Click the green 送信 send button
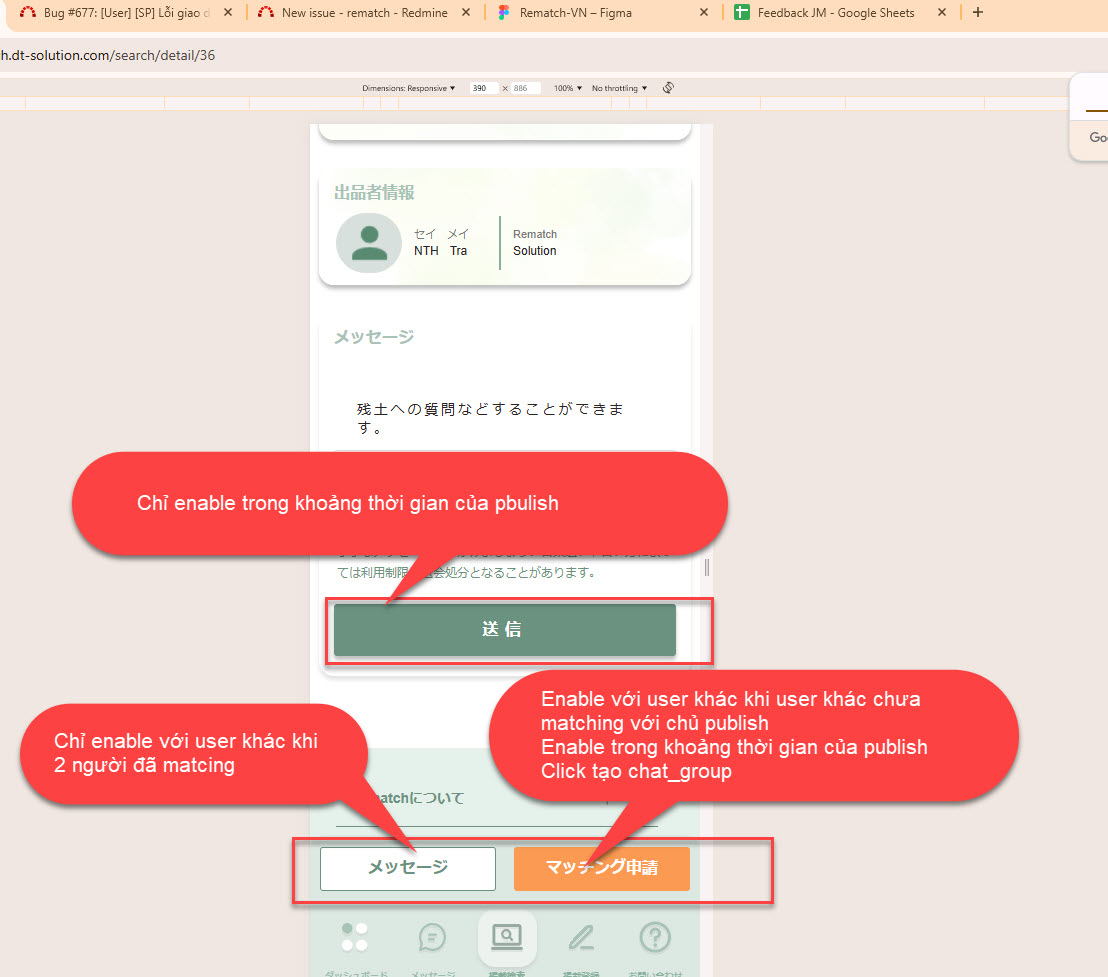 (504, 630)
